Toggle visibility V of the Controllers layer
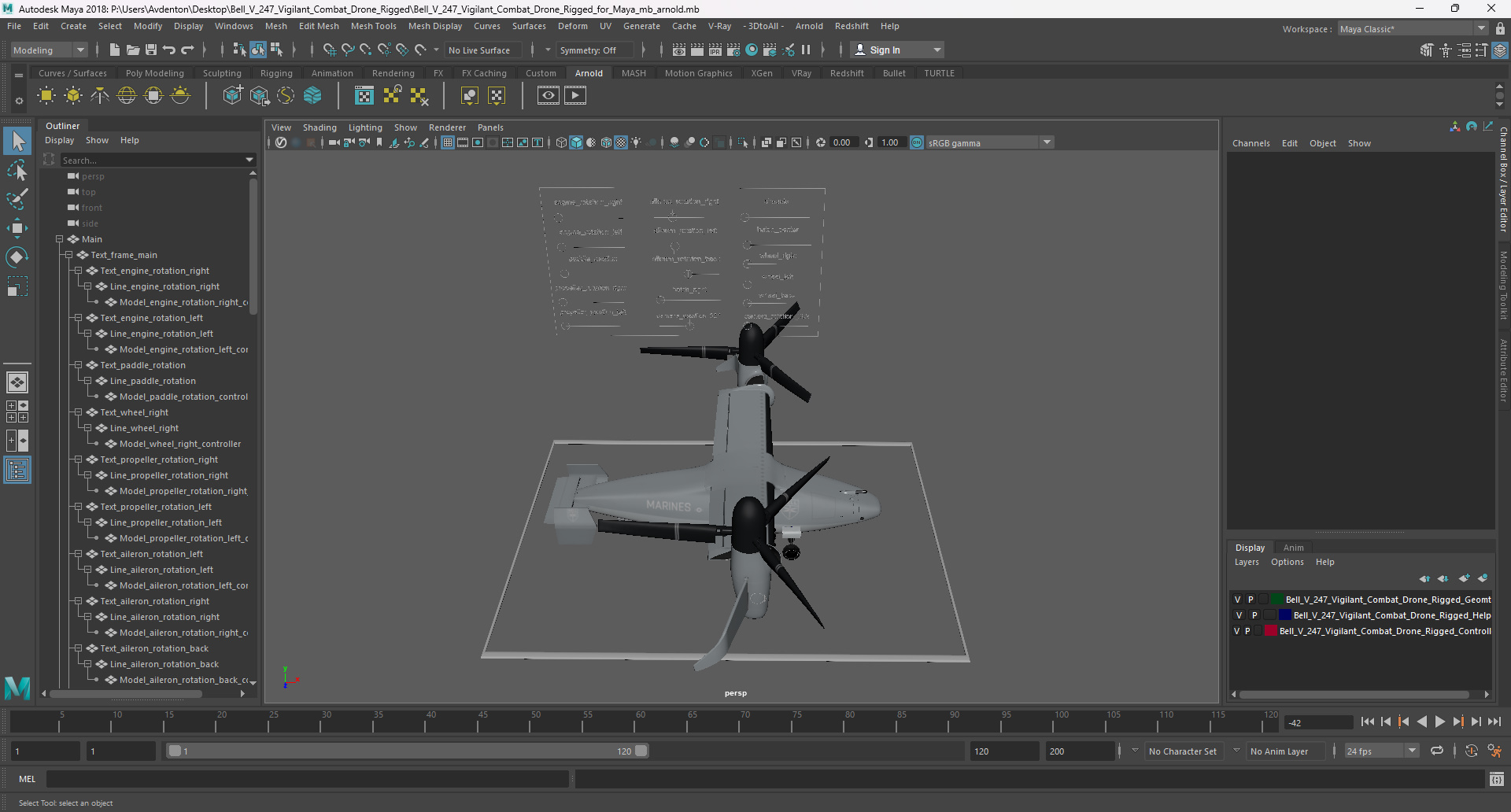This screenshot has width=1511, height=812. [x=1236, y=631]
